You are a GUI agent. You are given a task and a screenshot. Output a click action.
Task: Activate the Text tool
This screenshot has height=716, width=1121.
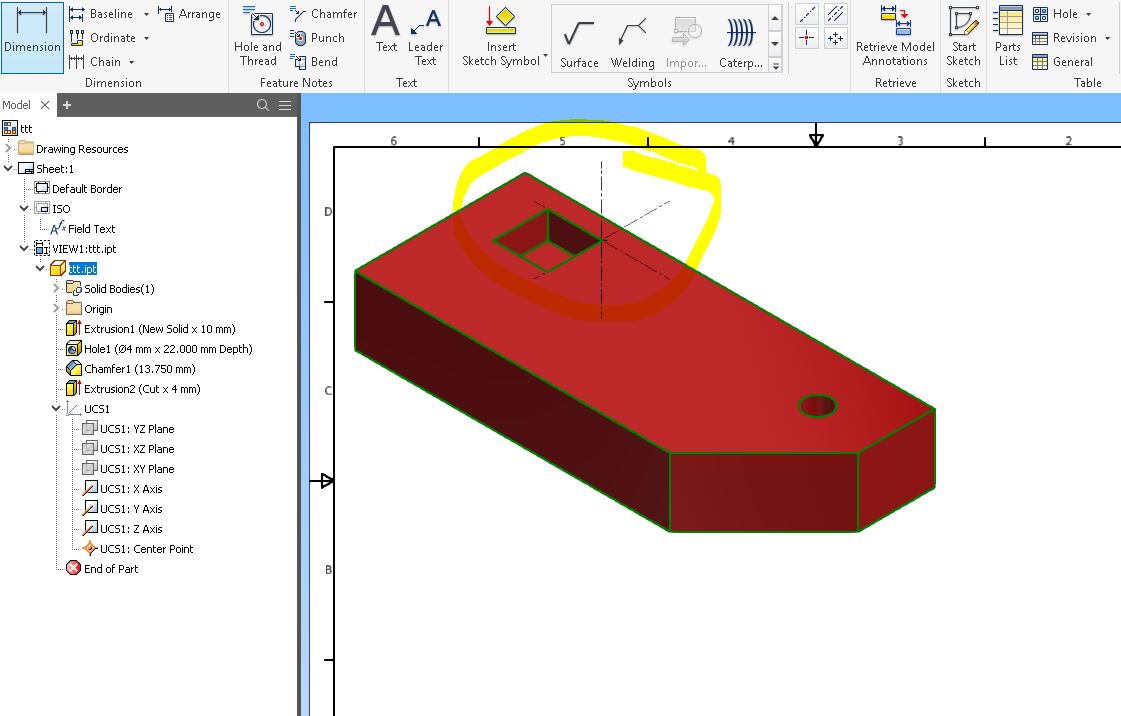(386, 30)
